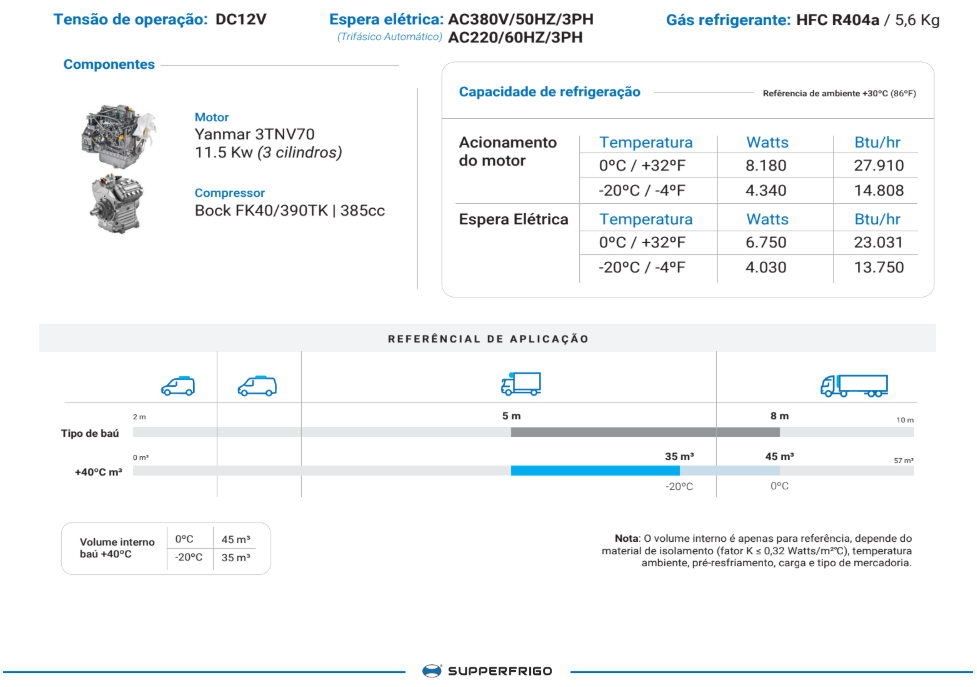Click the dark gray Tipo de baú bar

[x=645, y=432]
